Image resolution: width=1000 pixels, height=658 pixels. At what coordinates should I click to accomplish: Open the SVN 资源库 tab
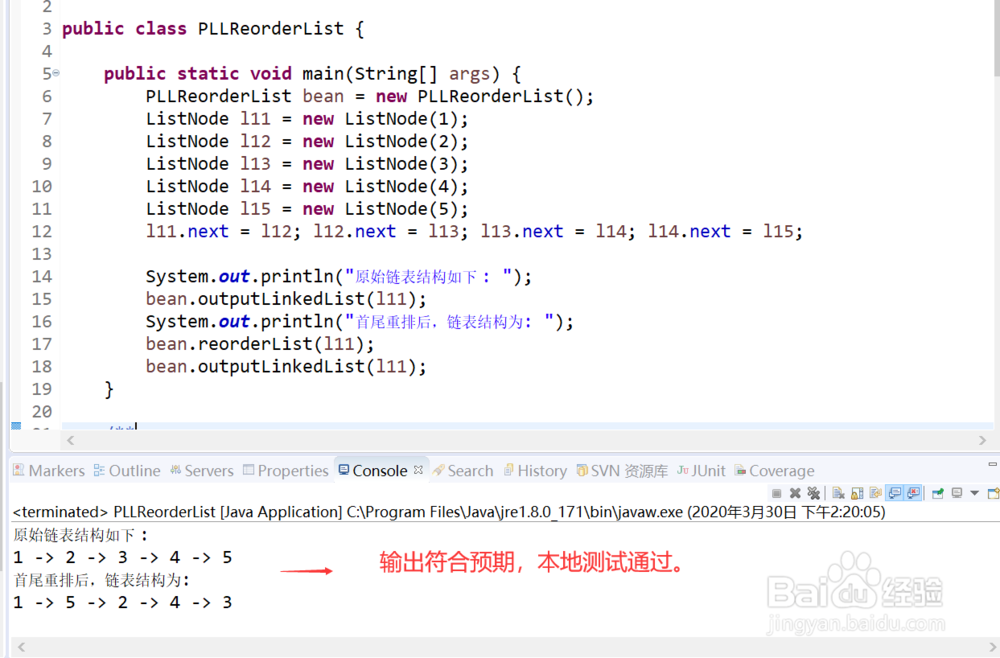pos(622,471)
